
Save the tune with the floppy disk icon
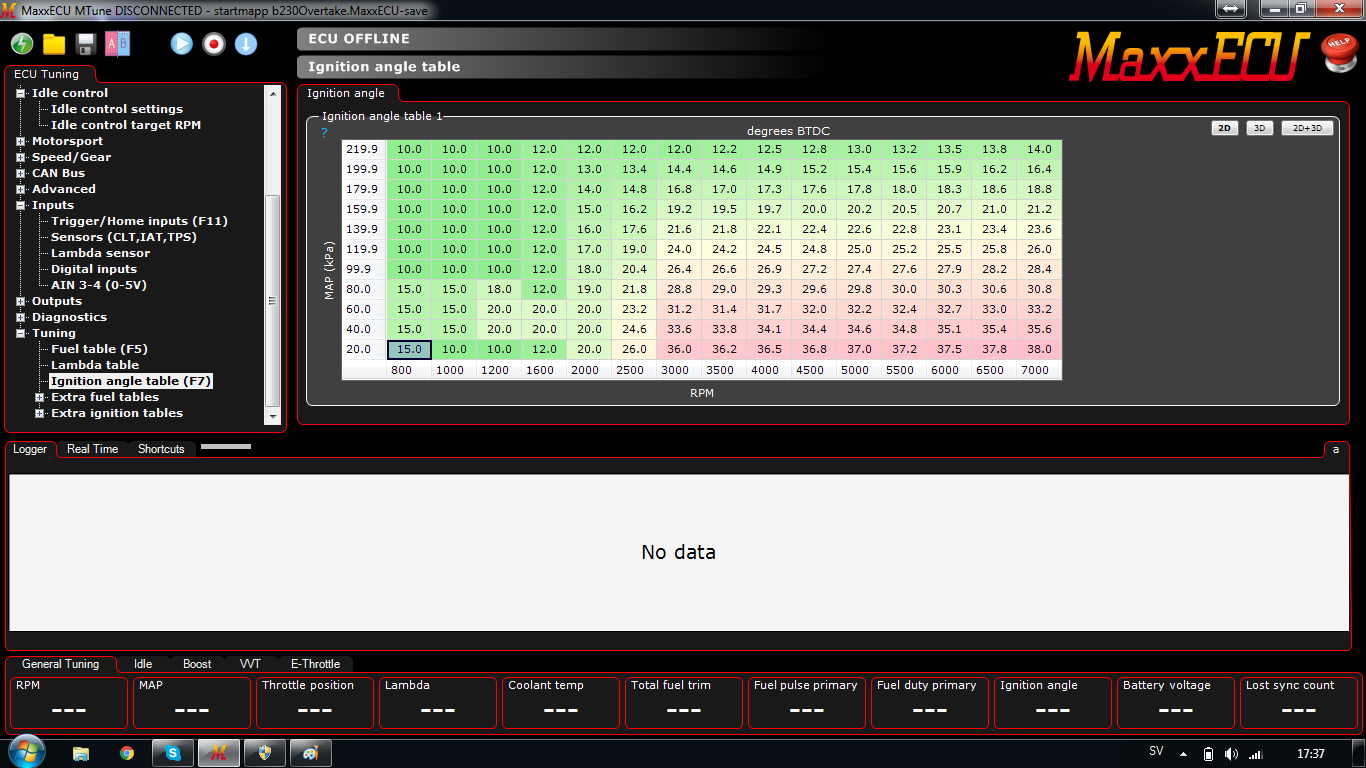(86, 44)
